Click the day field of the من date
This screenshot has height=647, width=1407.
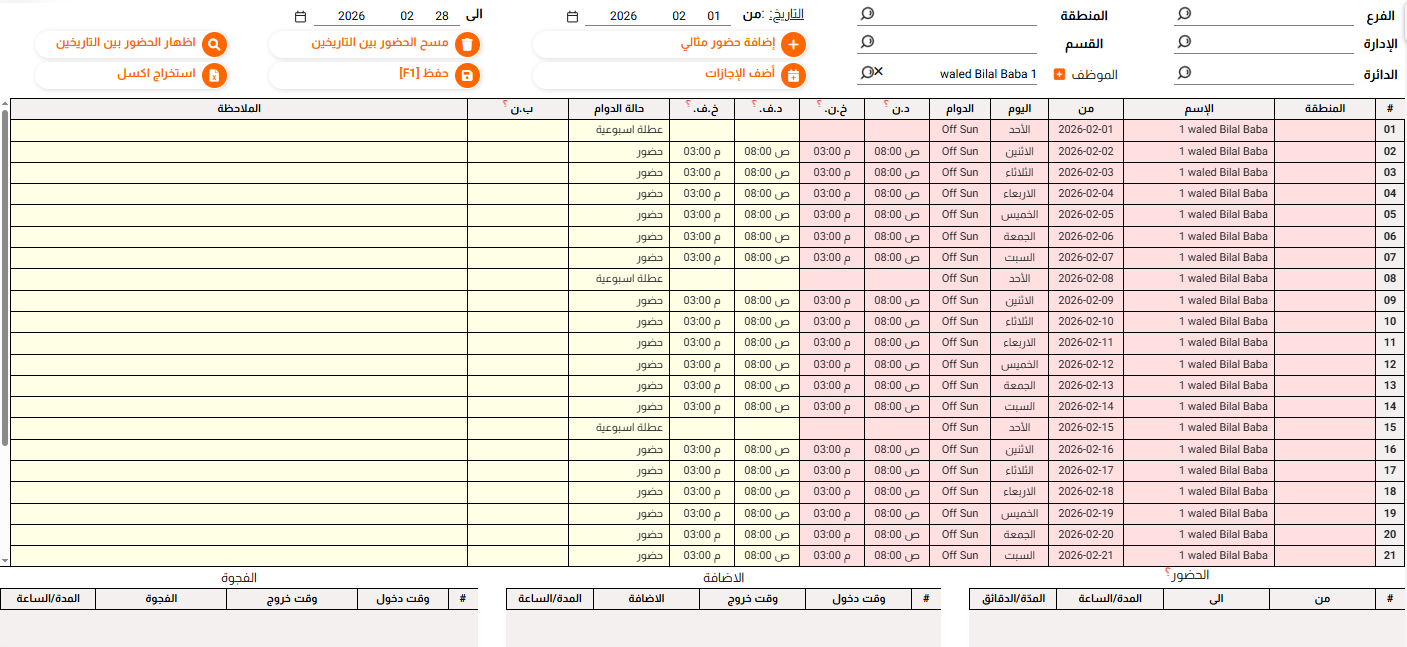pos(713,17)
